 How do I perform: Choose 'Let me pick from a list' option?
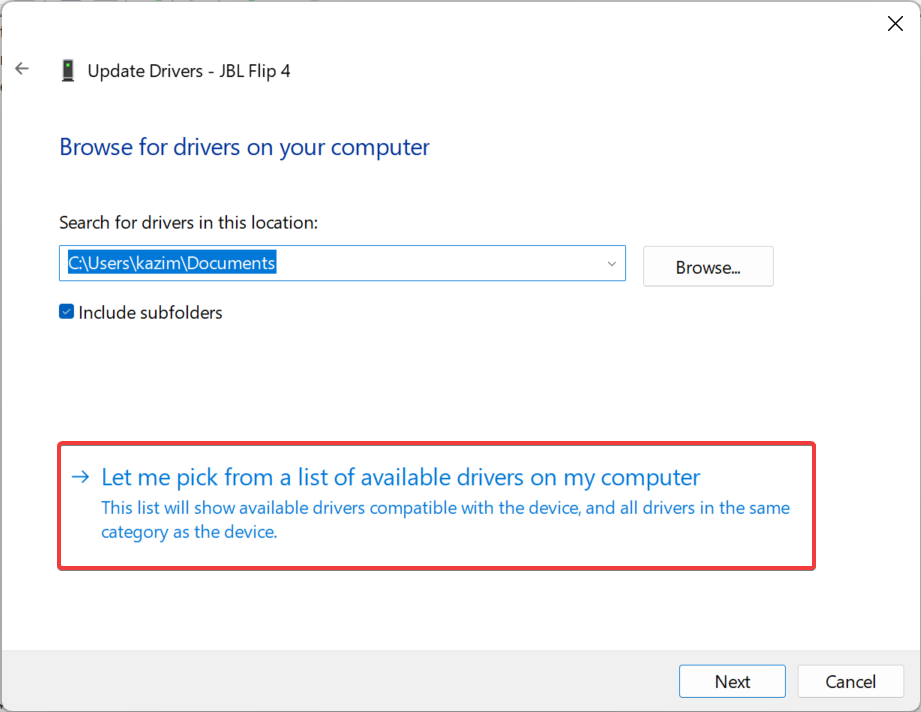(x=400, y=477)
